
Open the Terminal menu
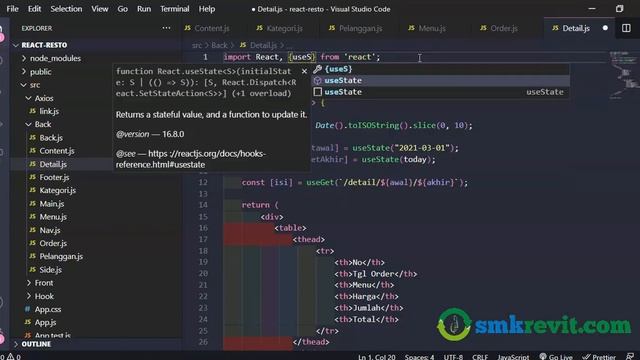coord(174,9)
